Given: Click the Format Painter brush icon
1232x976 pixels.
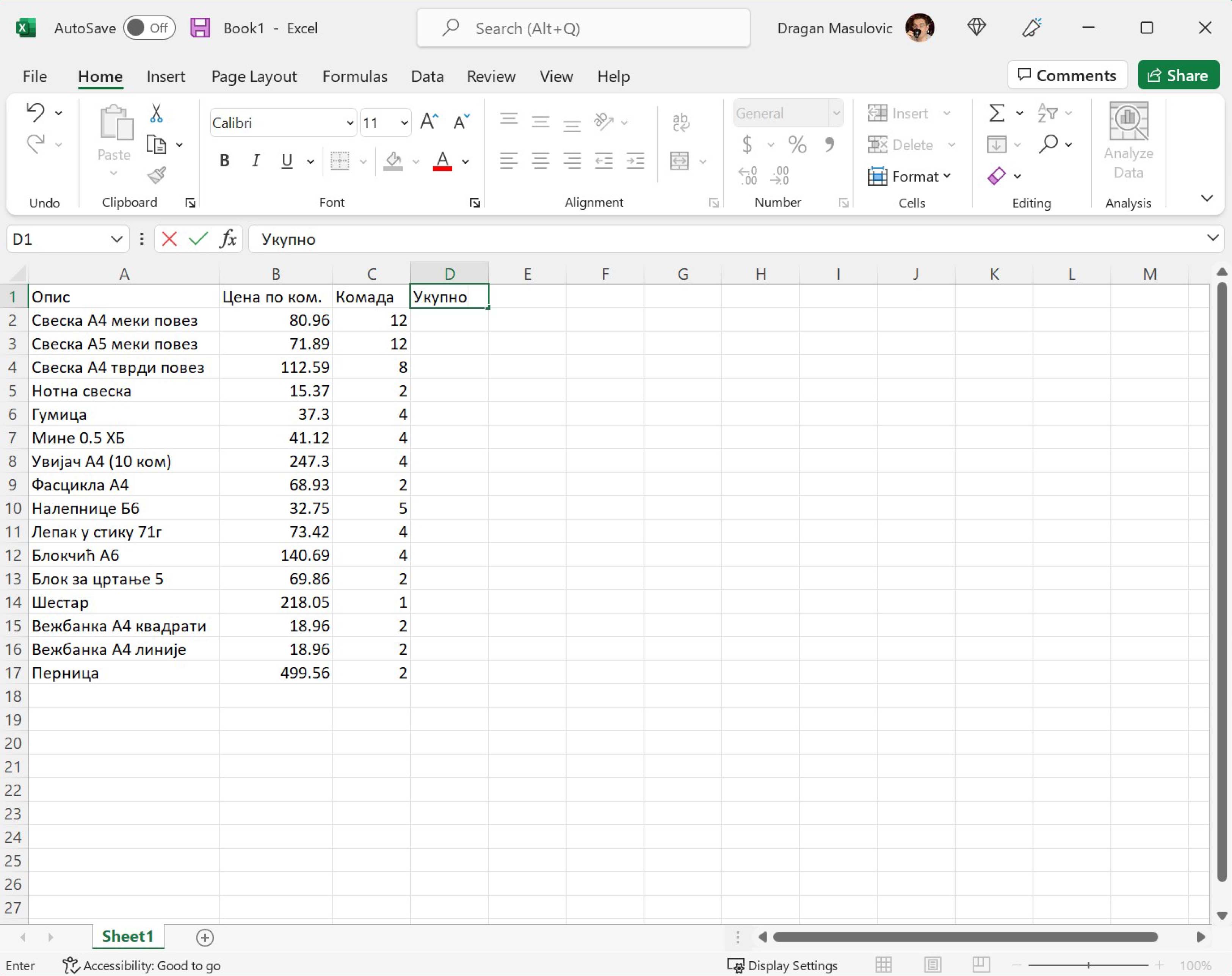Looking at the screenshot, I should (x=157, y=175).
